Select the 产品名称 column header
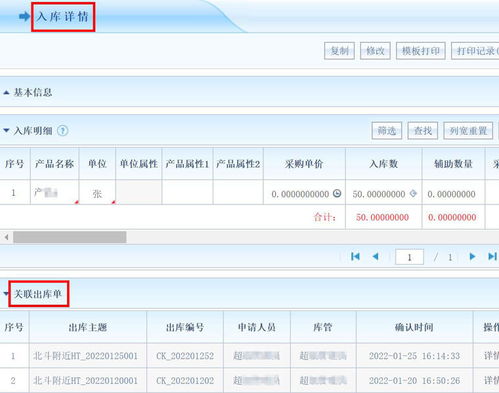The height and width of the screenshot is (393, 499). pos(54,164)
